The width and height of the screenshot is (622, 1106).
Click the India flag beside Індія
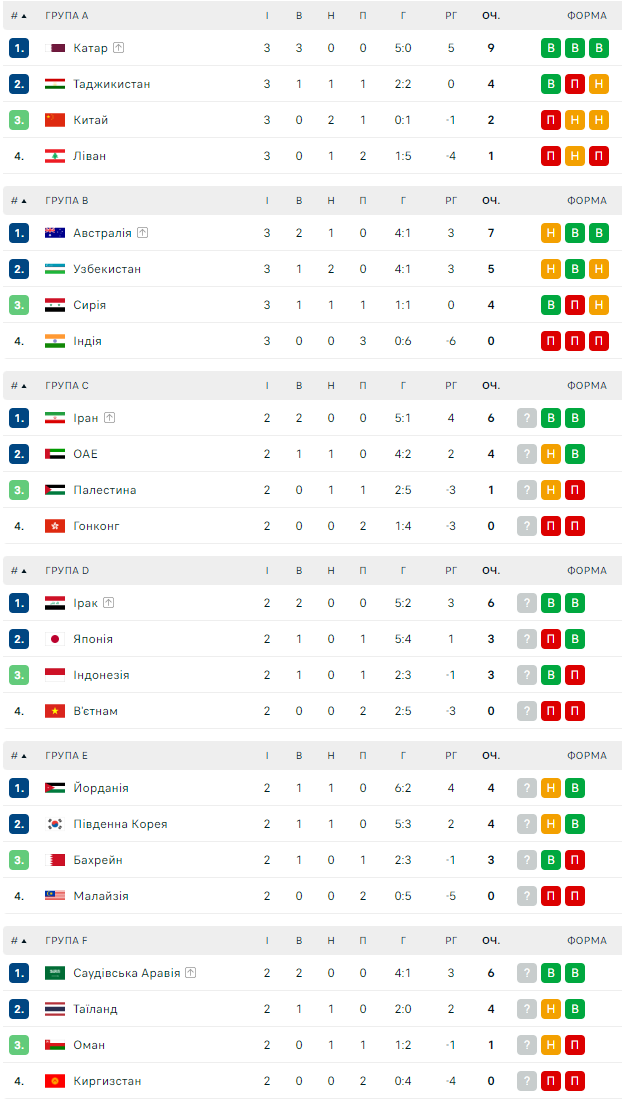[x=55, y=341]
